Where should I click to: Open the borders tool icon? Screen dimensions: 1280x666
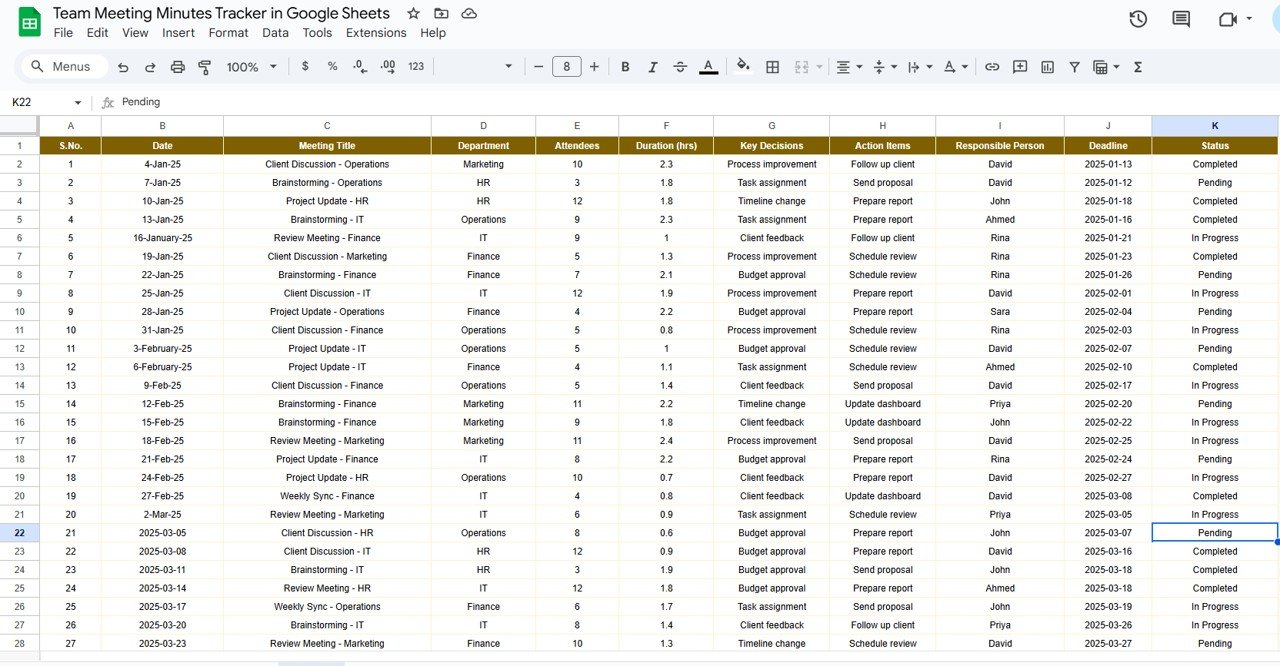(772, 67)
